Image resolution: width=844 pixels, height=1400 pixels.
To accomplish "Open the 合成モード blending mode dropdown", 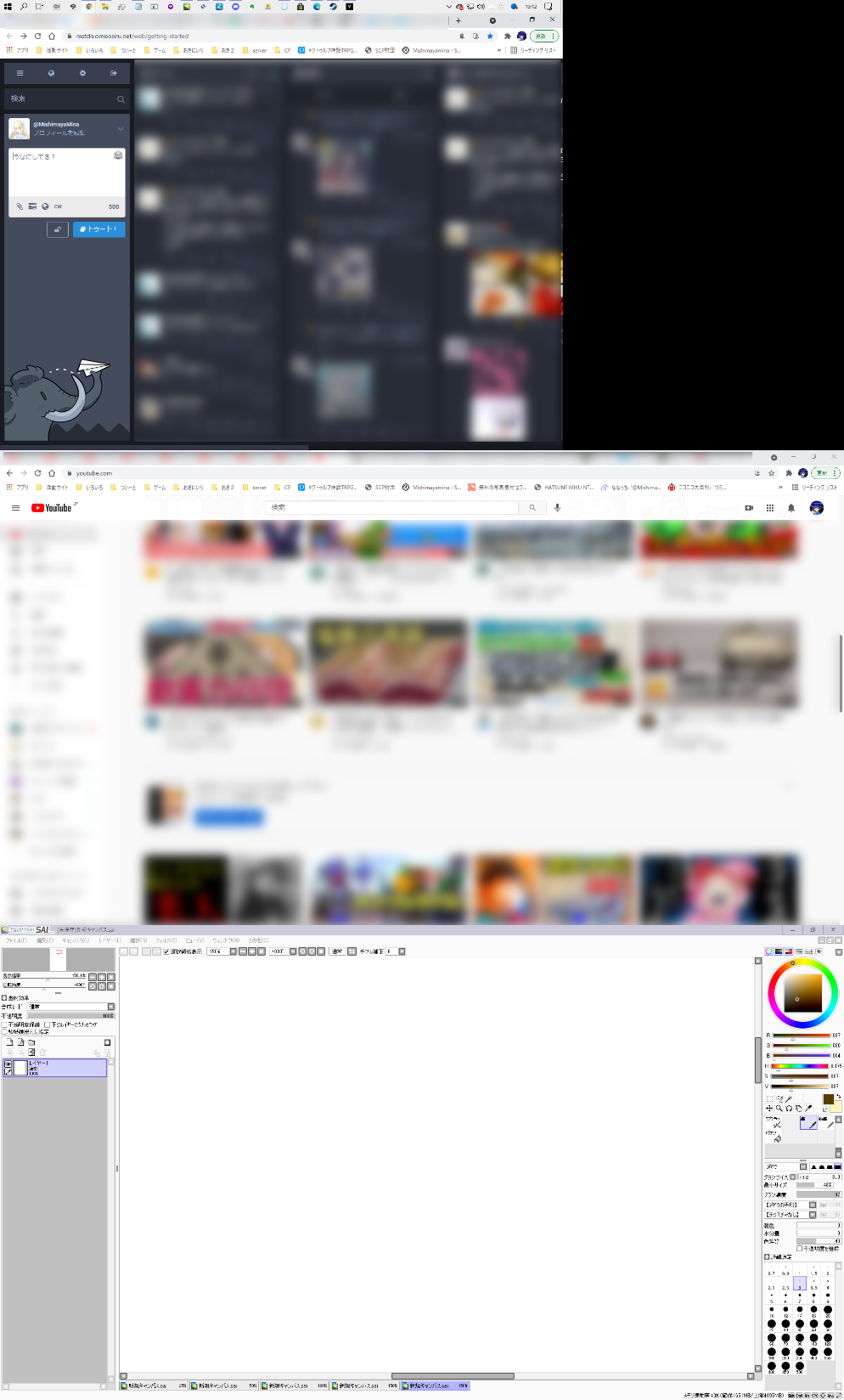I will pos(70,1007).
